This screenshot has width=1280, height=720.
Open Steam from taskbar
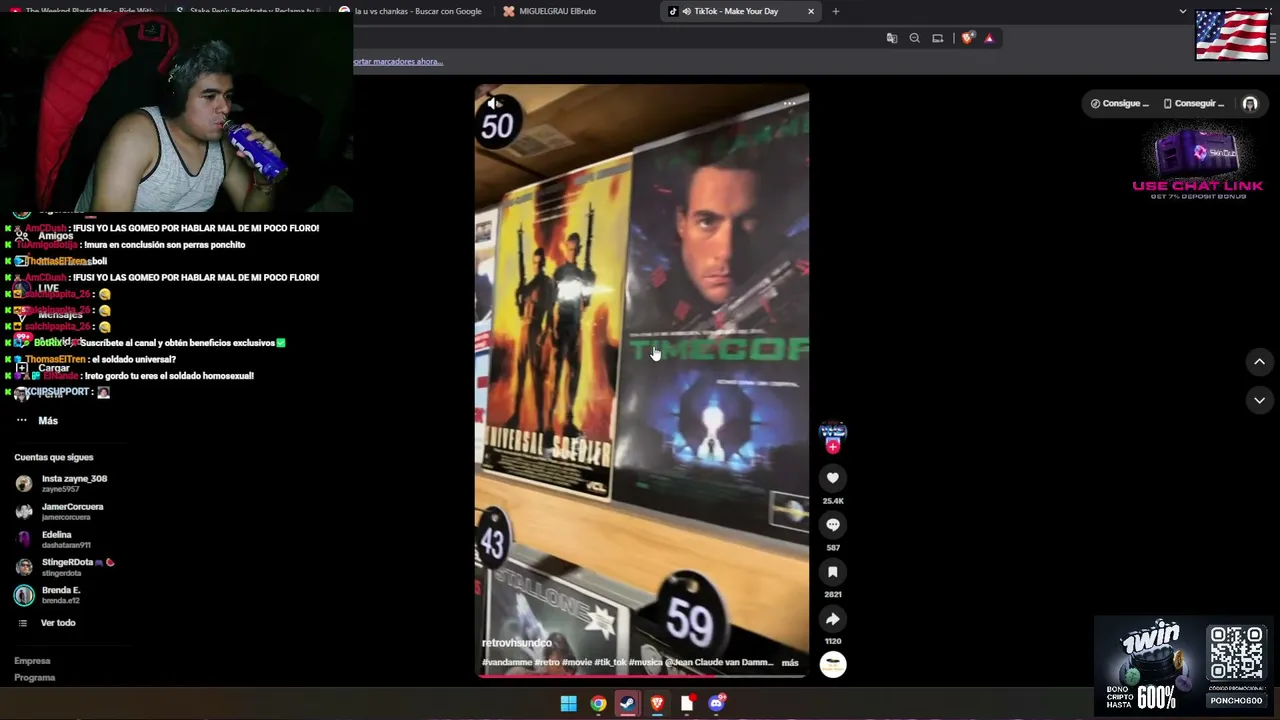click(627, 704)
